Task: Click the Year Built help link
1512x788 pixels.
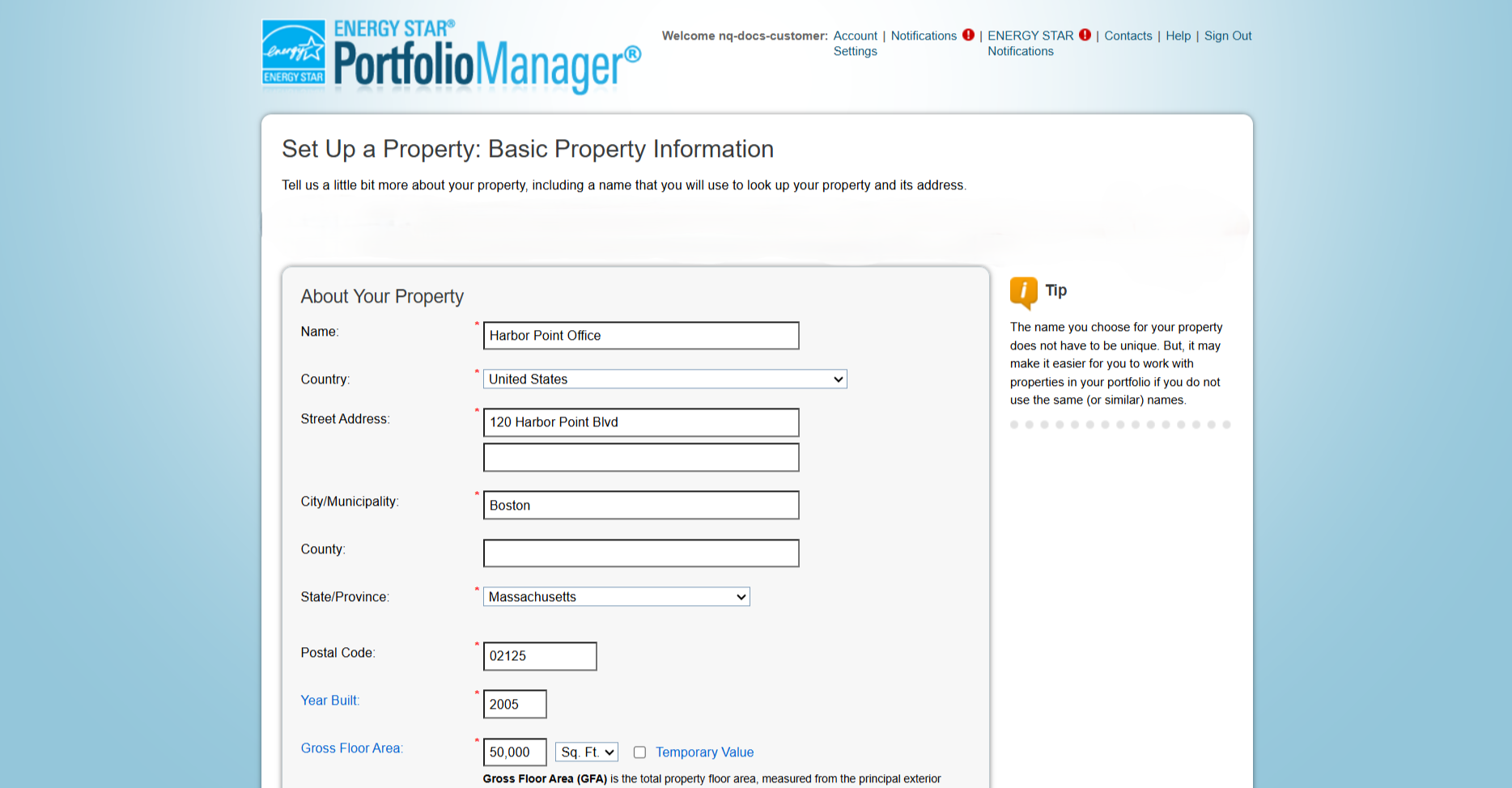Action: click(329, 701)
